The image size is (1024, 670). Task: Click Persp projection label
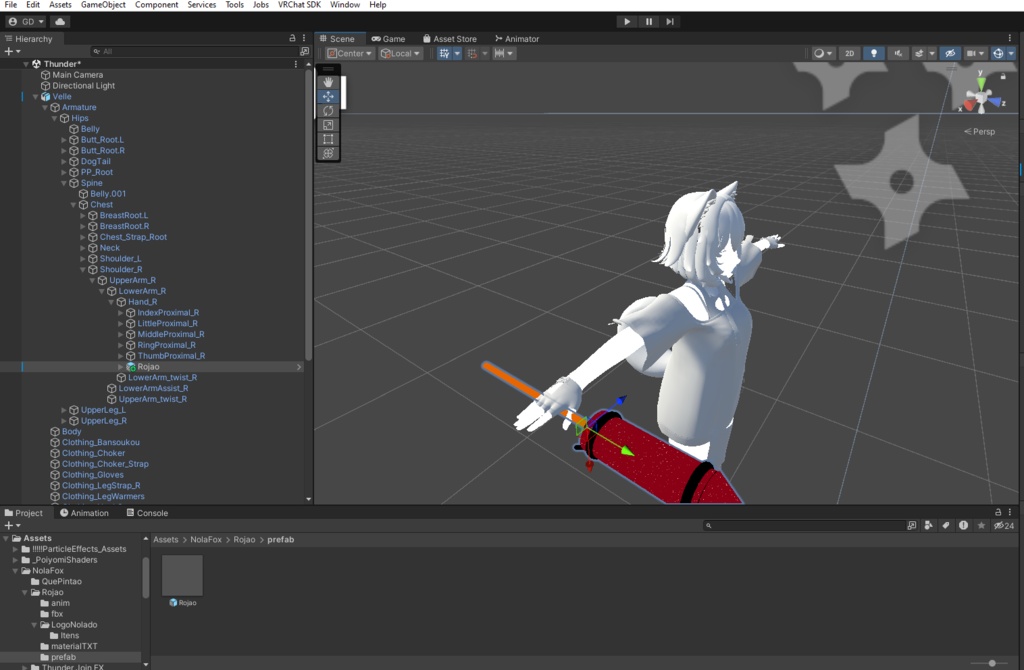(980, 131)
